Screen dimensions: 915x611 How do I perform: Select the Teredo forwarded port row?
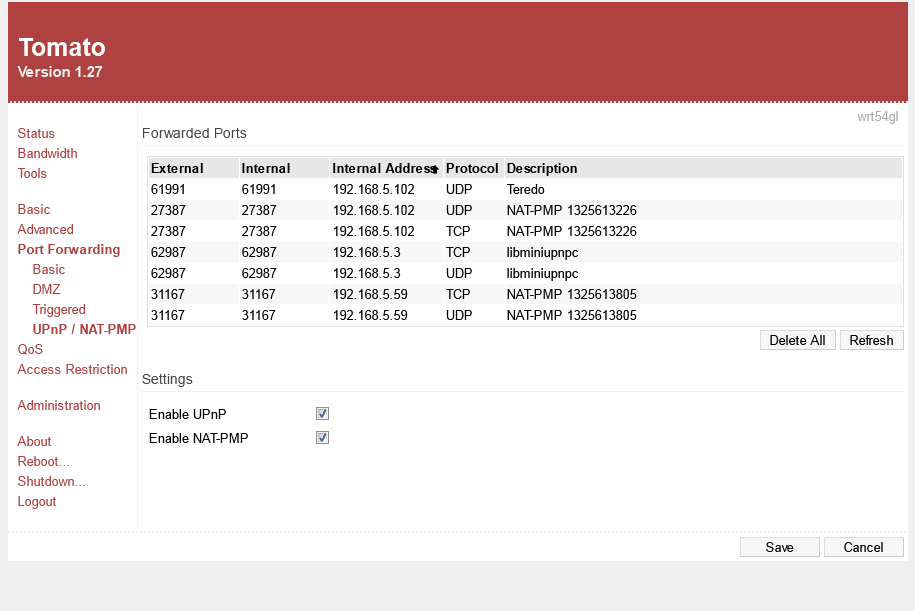pos(524,189)
